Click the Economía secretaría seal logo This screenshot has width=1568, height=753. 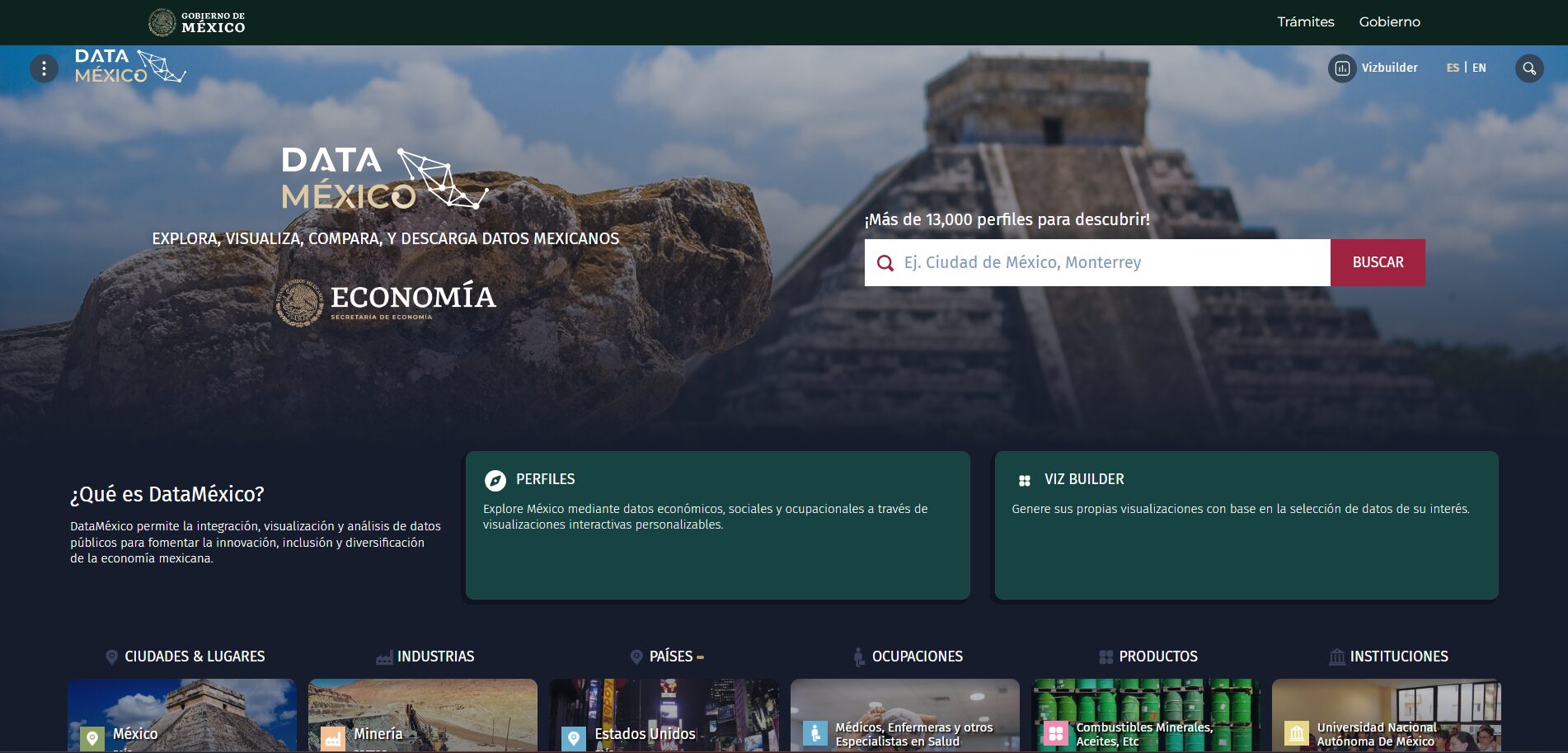tap(386, 302)
